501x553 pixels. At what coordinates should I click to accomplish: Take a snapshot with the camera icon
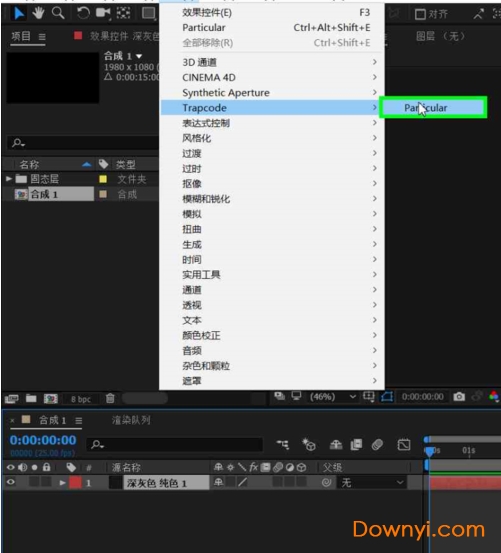[459, 397]
